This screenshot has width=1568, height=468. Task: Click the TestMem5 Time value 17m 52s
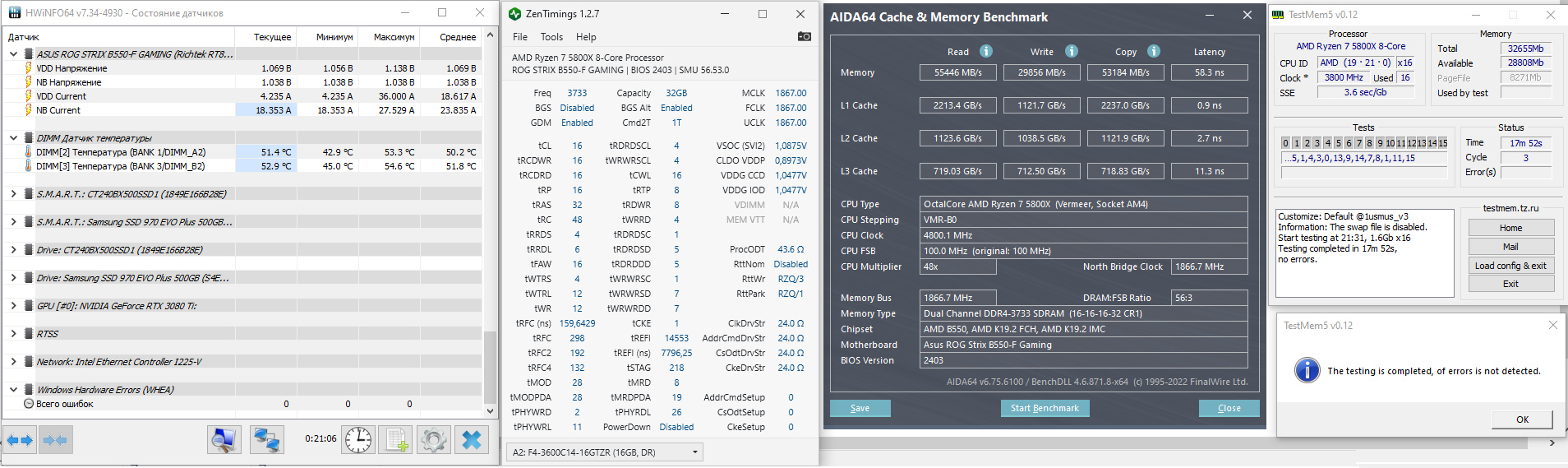1525,142
